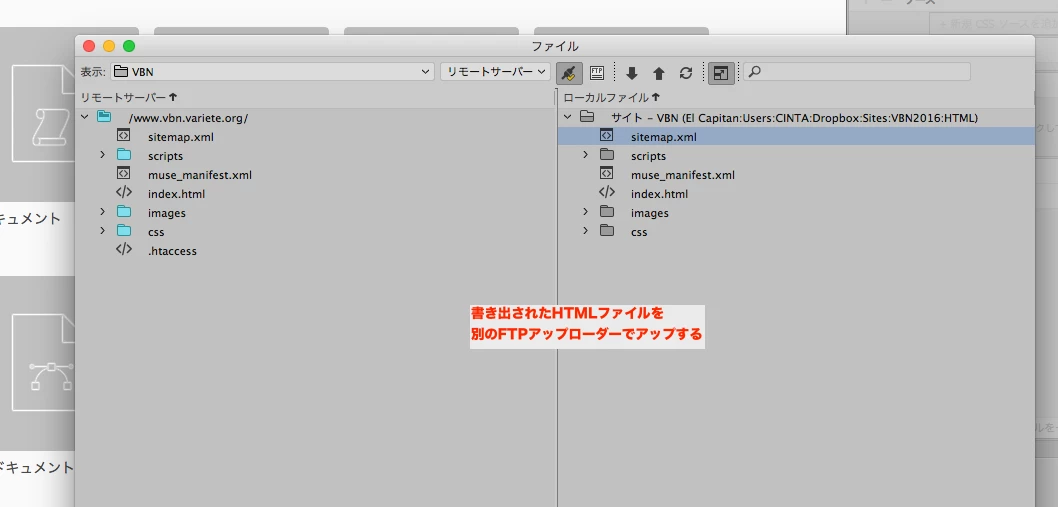The height and width of the screenshot is (507, 1058).
Task: Click the Put files up arrow
Action: pos(659,74)
